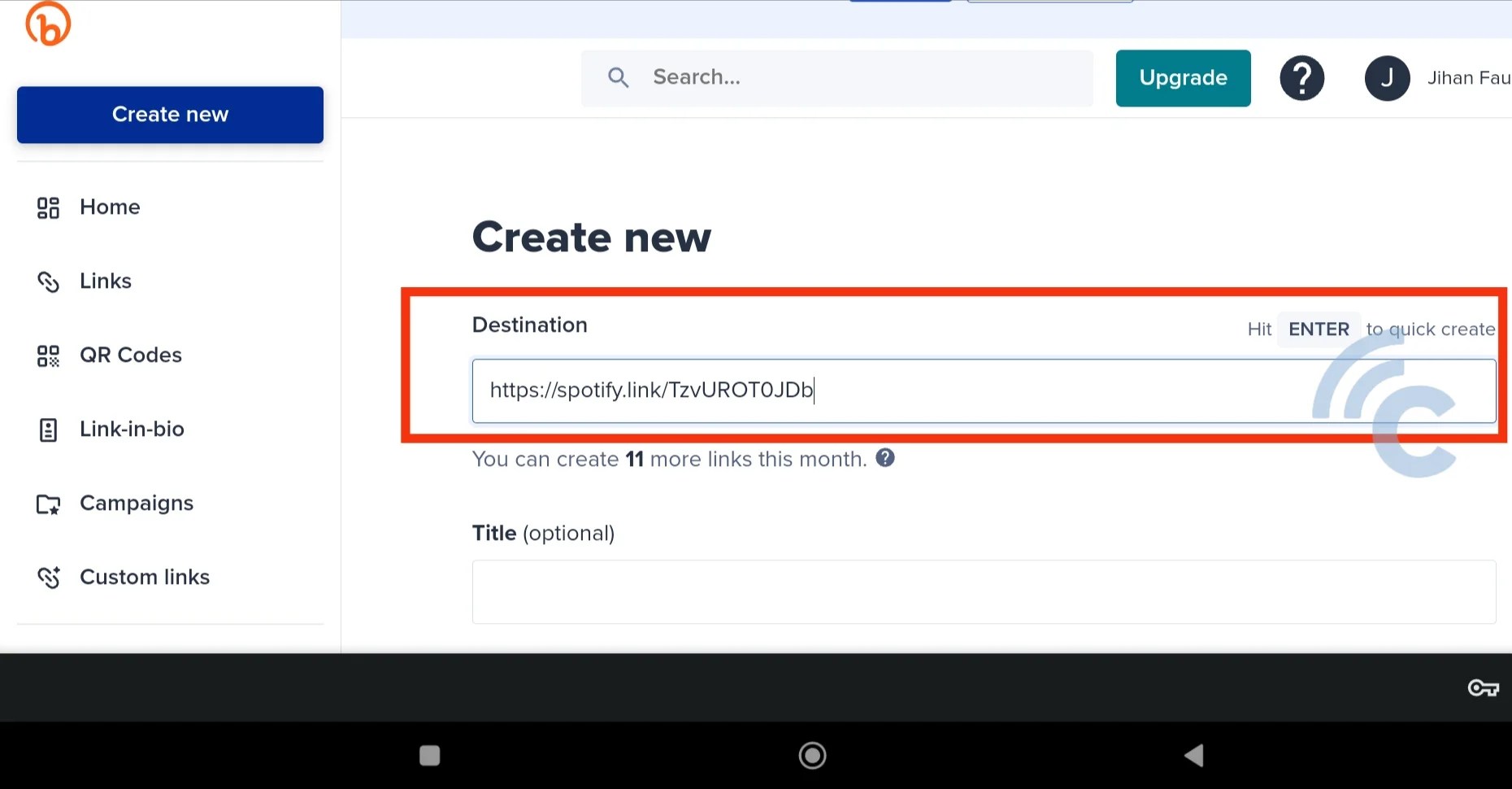
Task: Click the Bitly logo
Action: coord(48,24)
